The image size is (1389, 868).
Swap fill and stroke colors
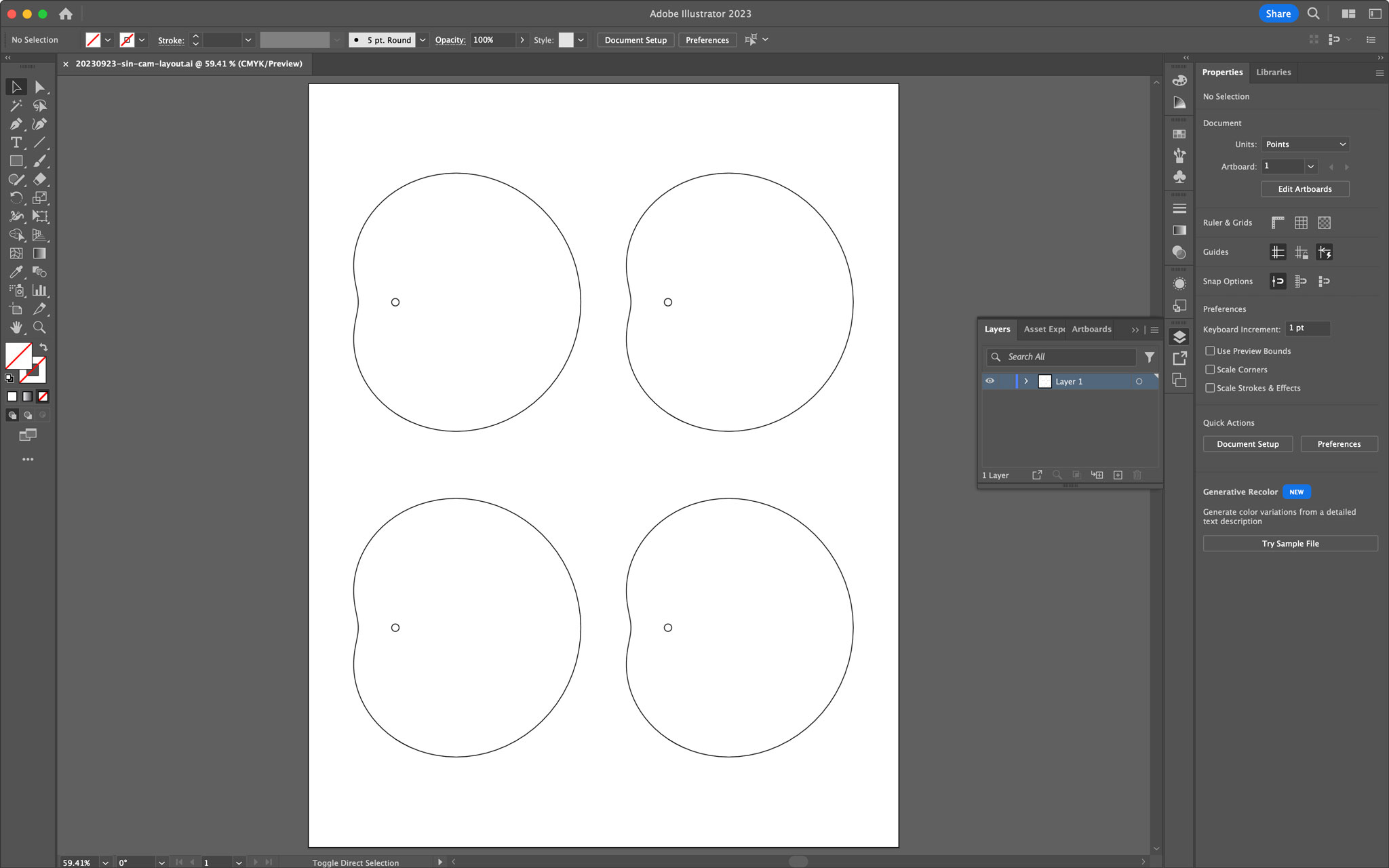(x=43, y=347)
